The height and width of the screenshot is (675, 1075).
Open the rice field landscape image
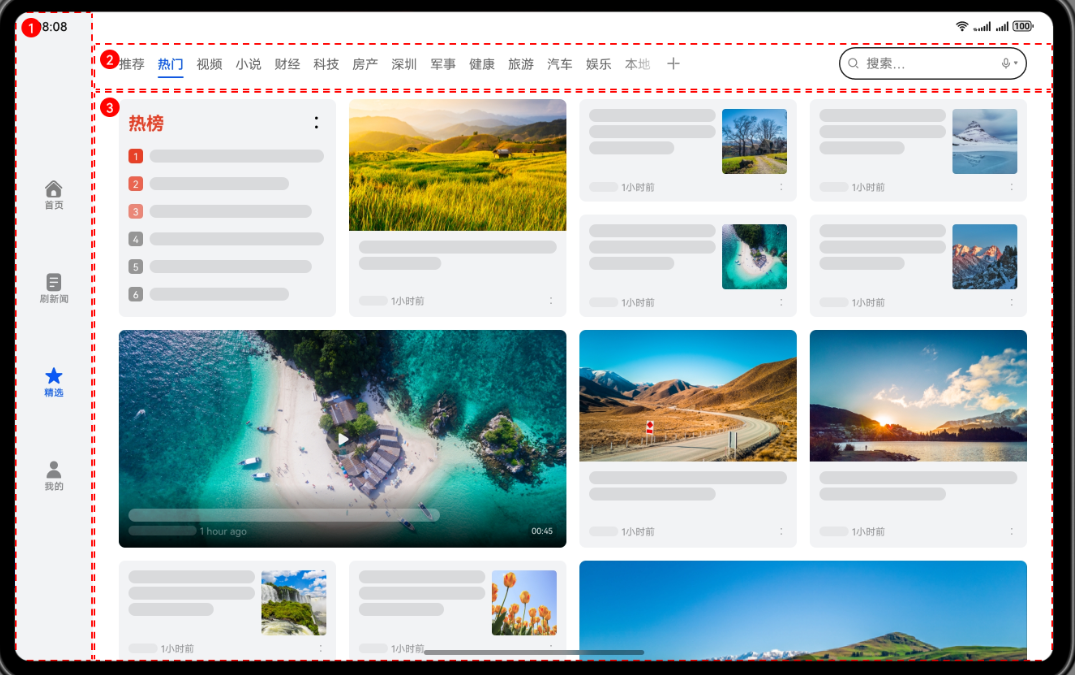[x=457, y=165]
